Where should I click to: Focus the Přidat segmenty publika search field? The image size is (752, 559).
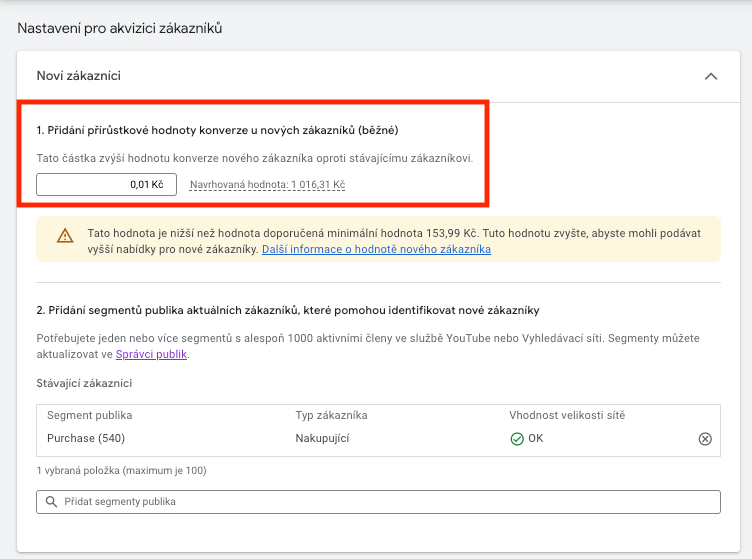click(380, 501)
